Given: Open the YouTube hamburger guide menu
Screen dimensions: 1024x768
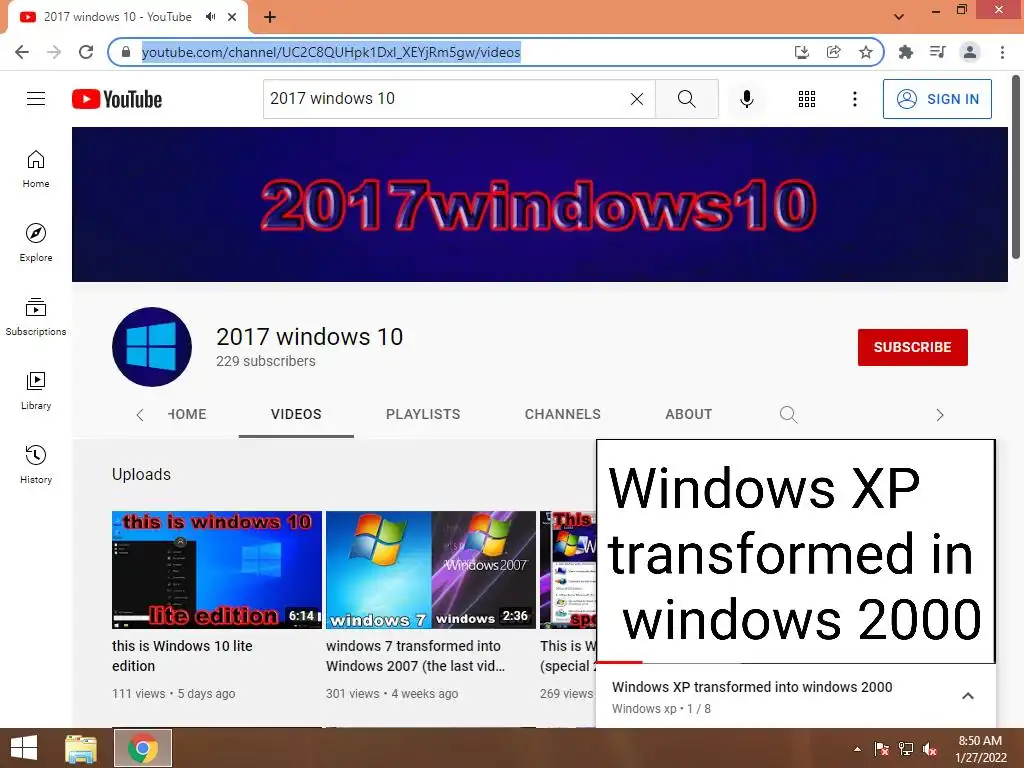Looking at the screenshot, I should (x=36, y=99).
